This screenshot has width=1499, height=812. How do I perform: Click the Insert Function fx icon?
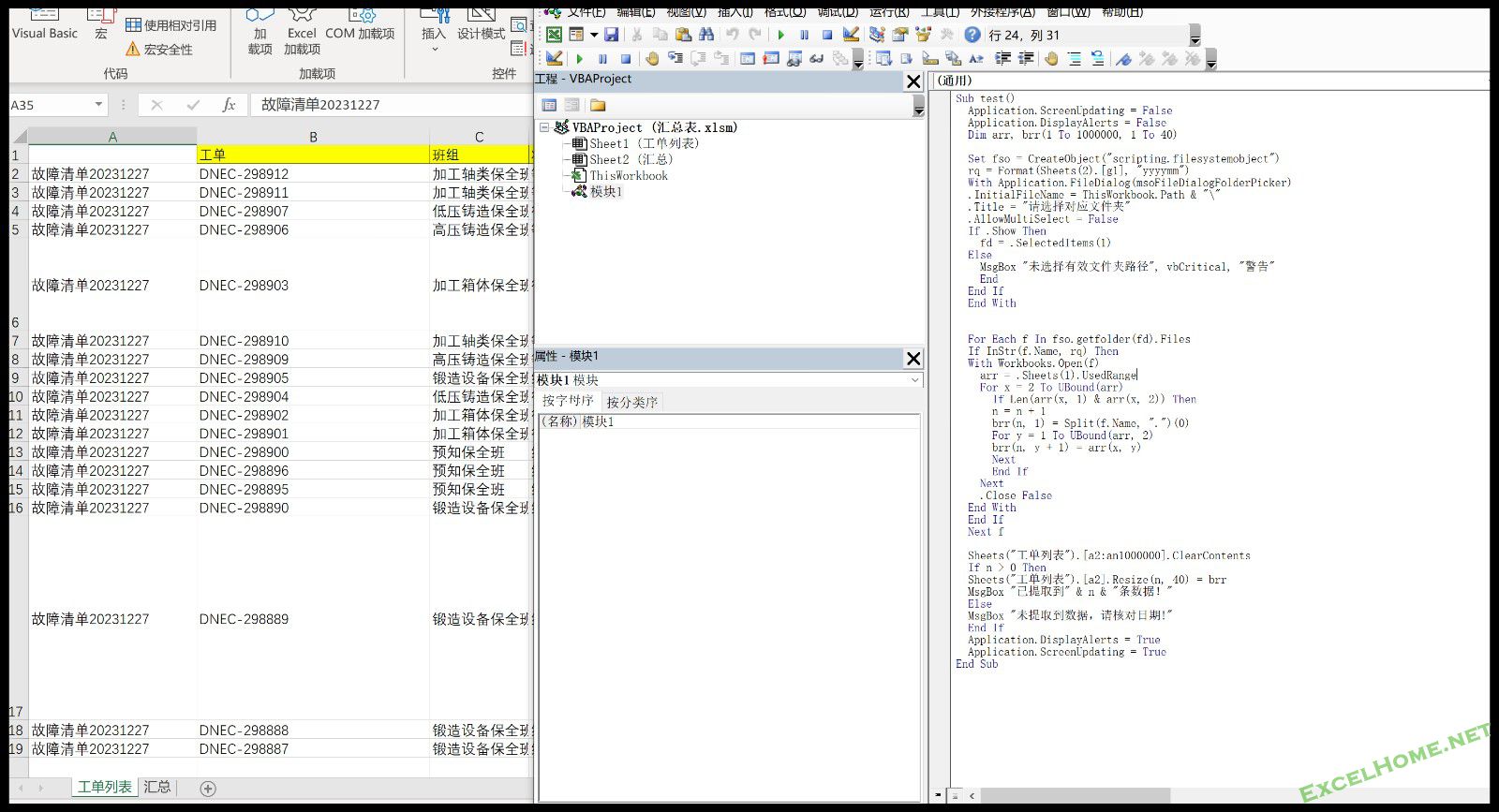tap(229, 105)
